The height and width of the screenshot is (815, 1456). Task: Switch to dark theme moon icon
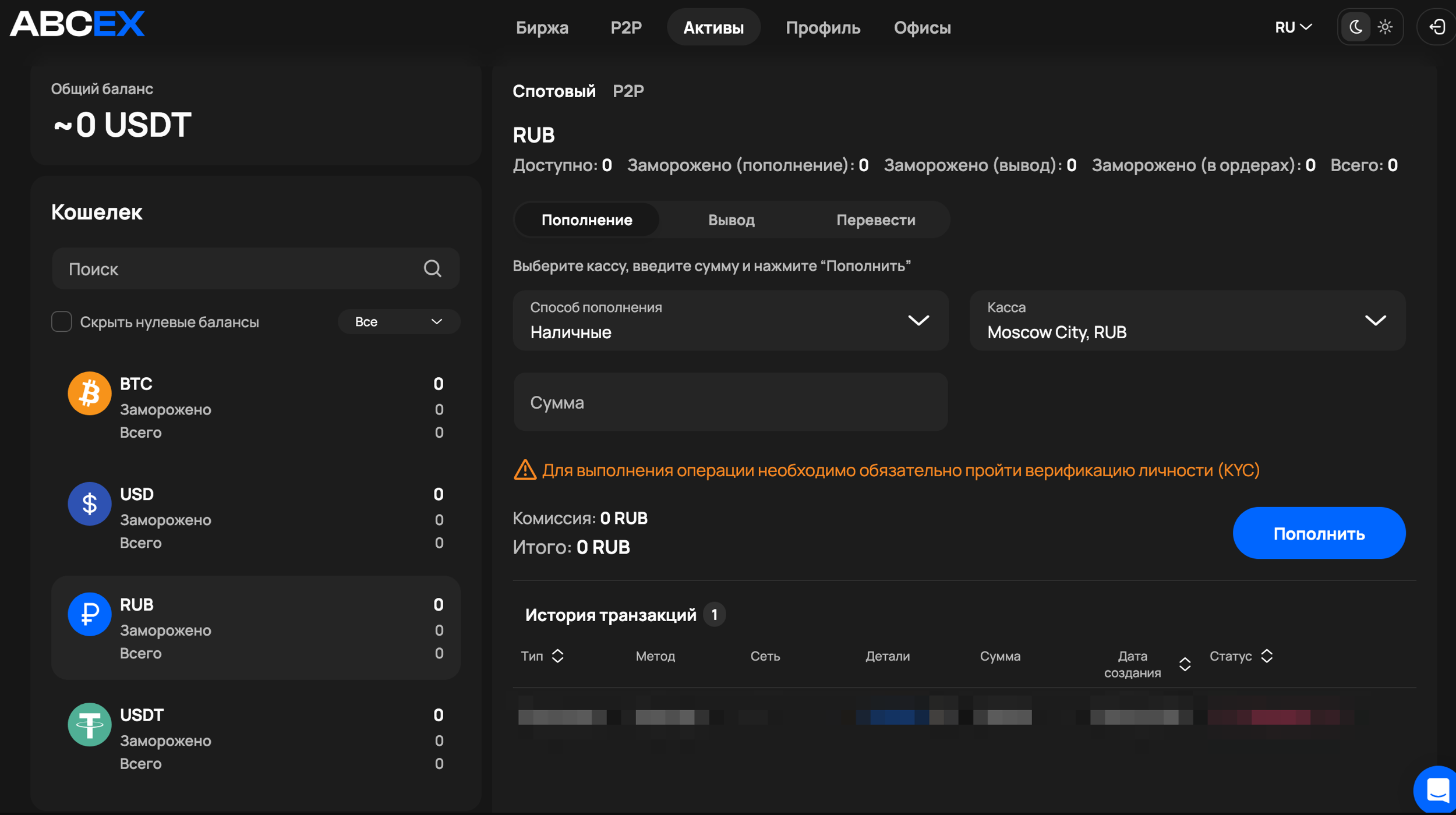point(1356,27)
